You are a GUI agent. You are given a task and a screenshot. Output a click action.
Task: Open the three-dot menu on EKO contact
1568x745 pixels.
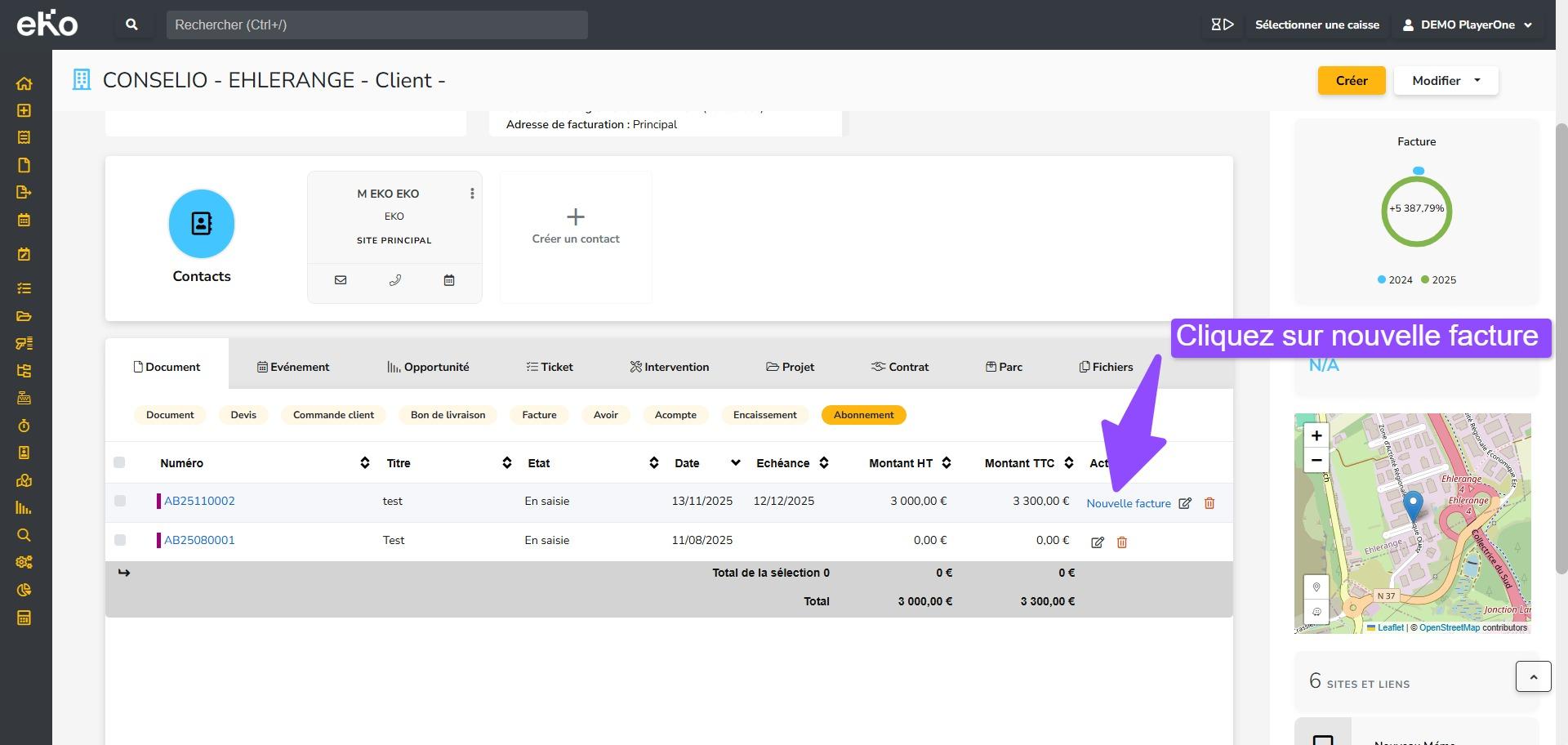click(x=472, y=194)
